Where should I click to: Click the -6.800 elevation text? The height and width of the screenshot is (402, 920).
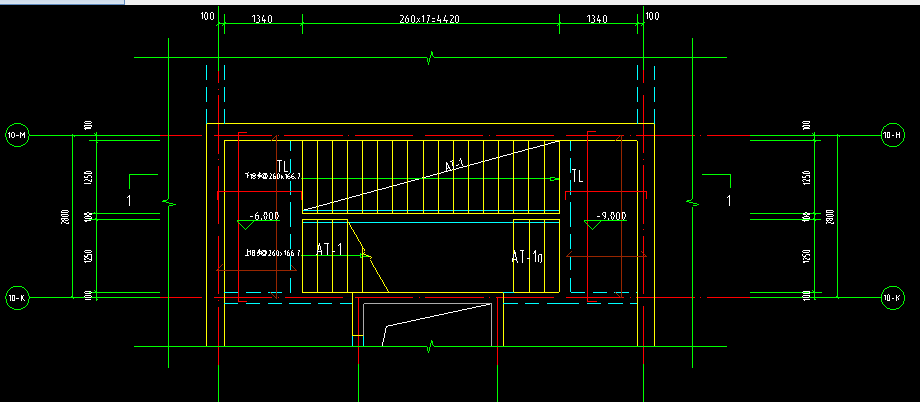pyautogui.click(x=264, y=215)
